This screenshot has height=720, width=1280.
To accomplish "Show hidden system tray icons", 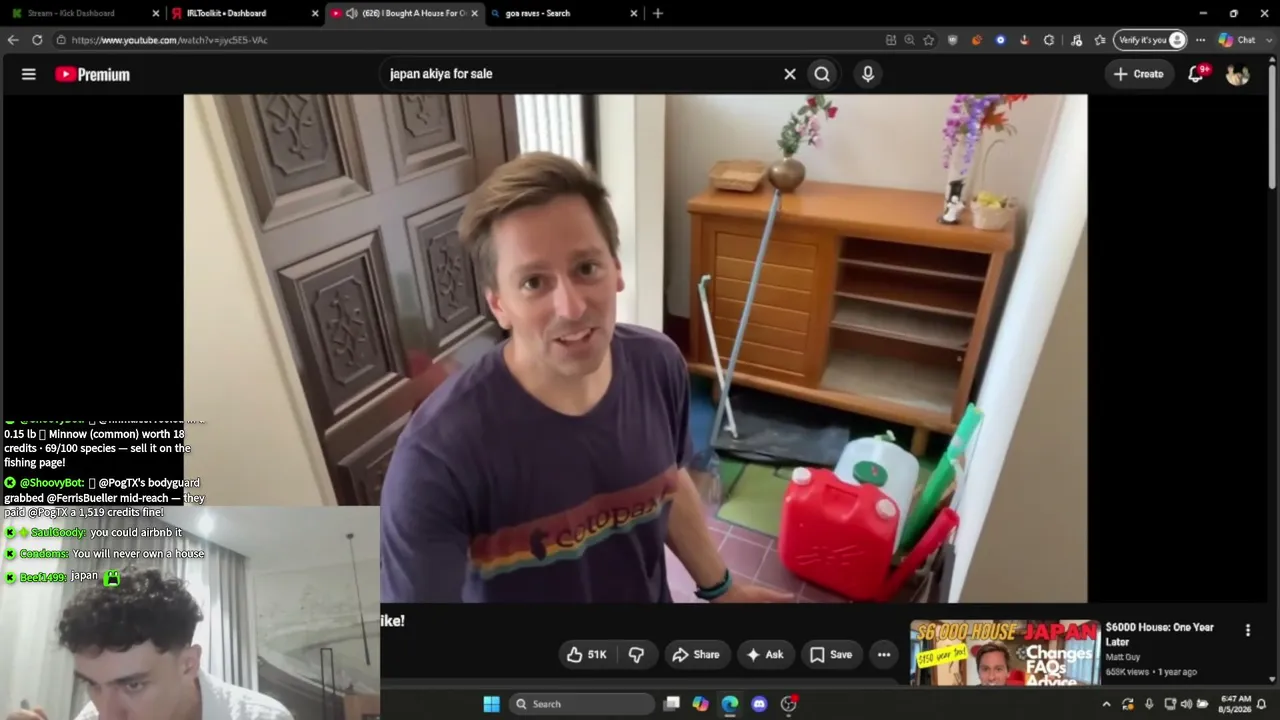I will point(1106,704).
